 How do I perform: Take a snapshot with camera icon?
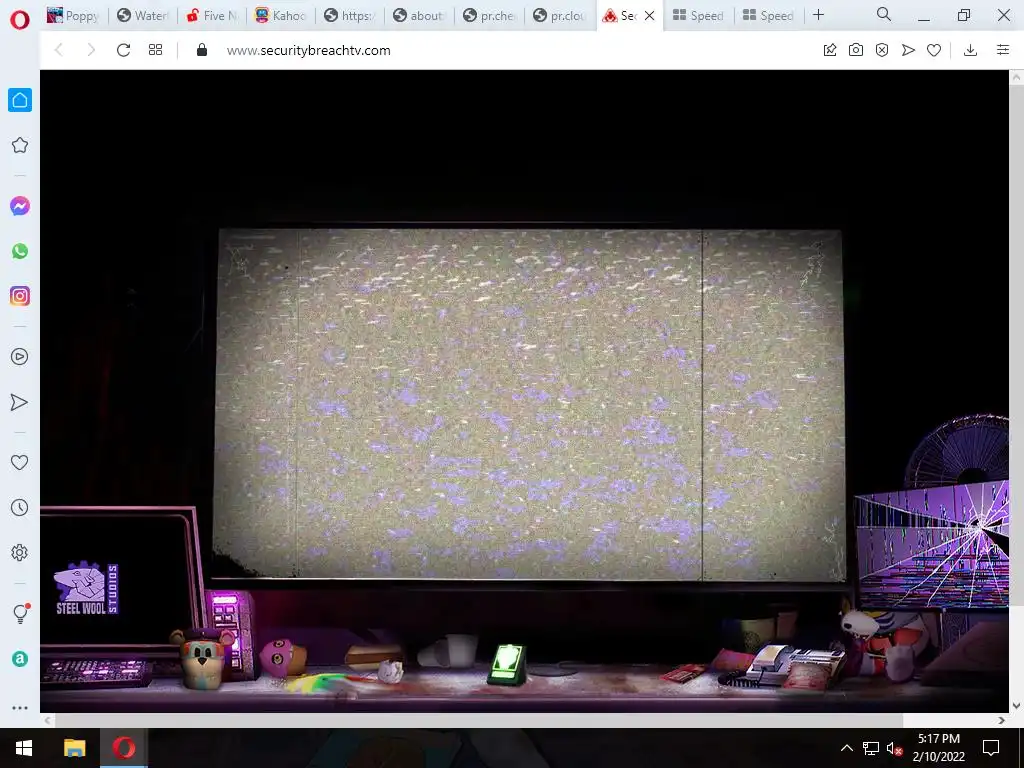tap(856, 50)
